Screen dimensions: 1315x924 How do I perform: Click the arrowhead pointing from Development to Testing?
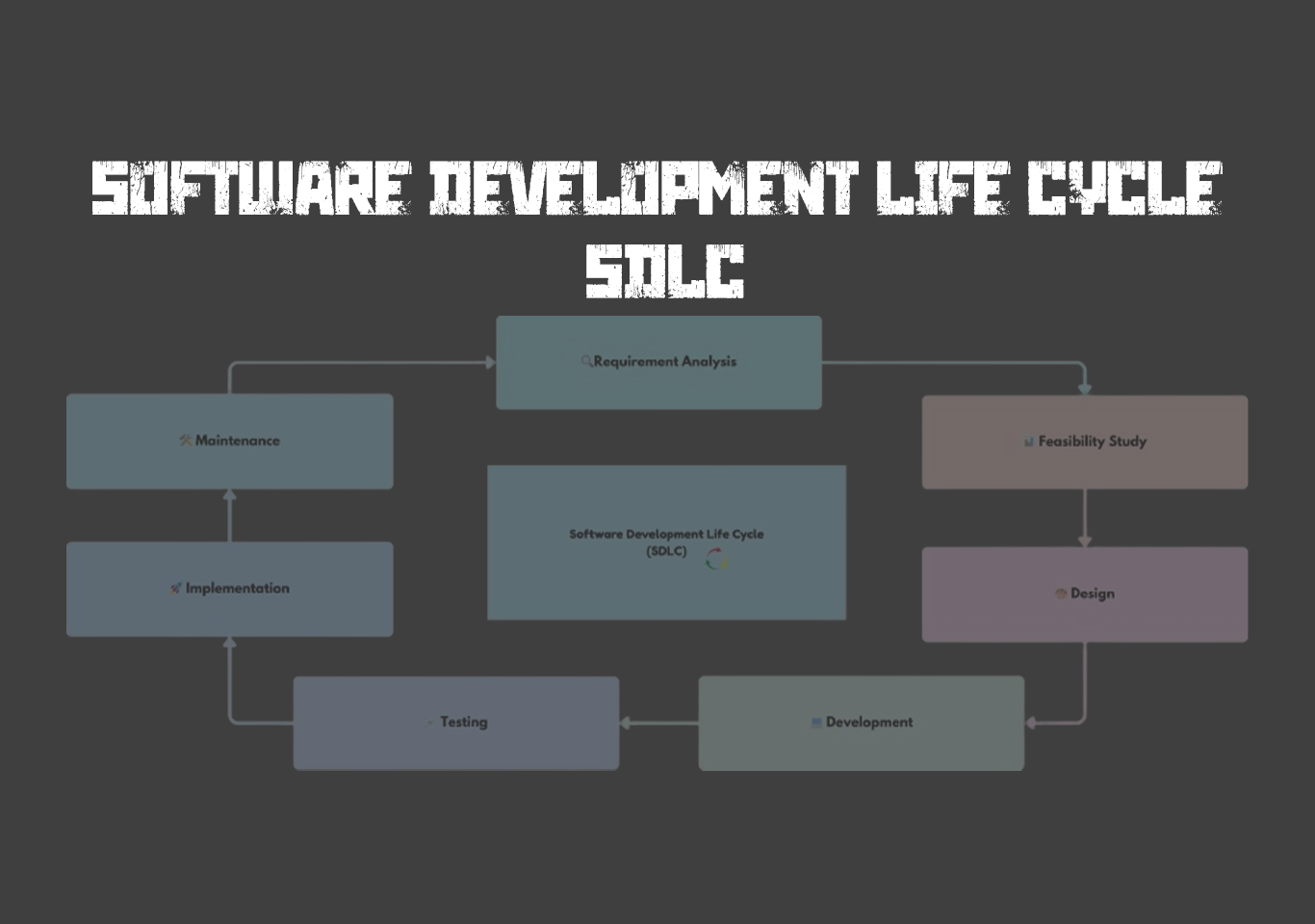[626, 723]
